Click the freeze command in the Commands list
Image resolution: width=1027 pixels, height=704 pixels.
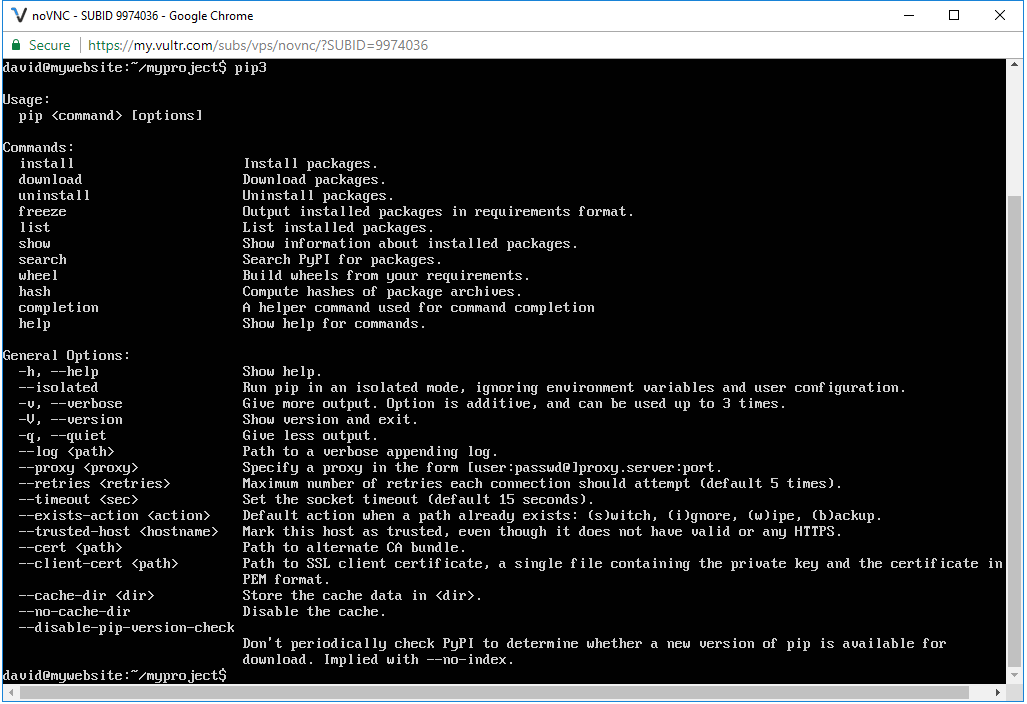42,211
